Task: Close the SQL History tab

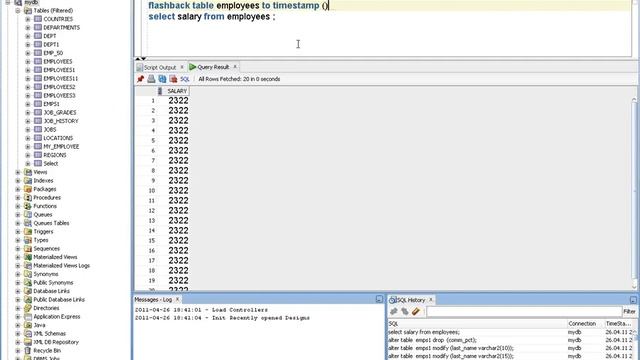Action: click(431, 300)
